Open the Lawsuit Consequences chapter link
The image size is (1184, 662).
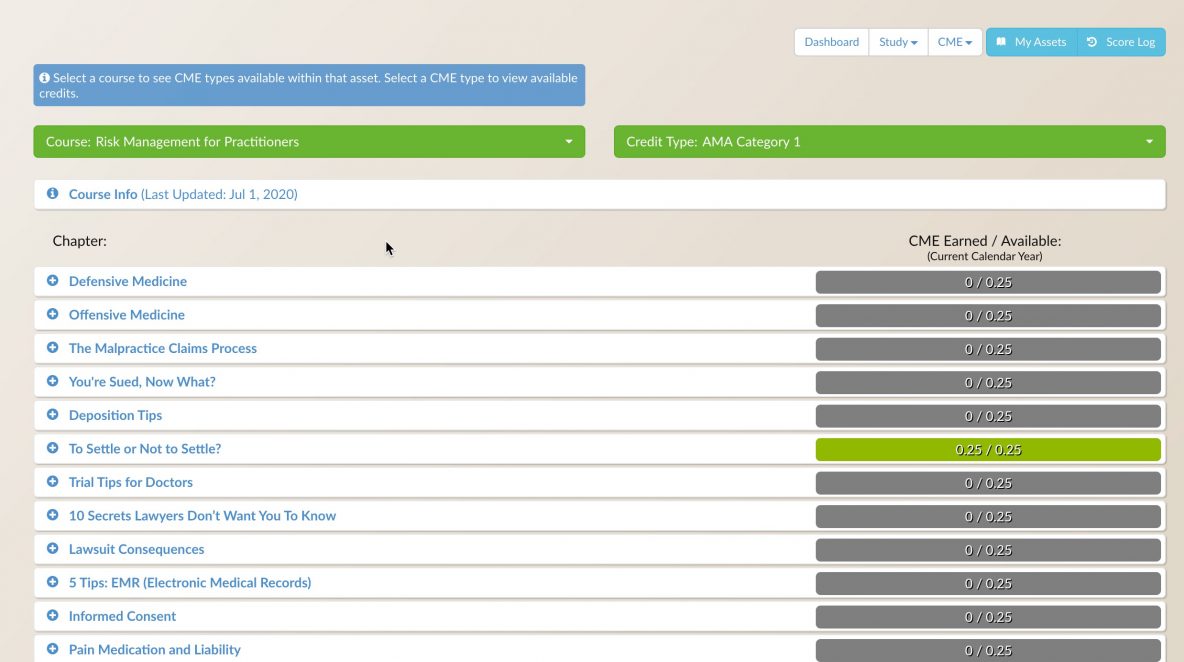(137, 549)
